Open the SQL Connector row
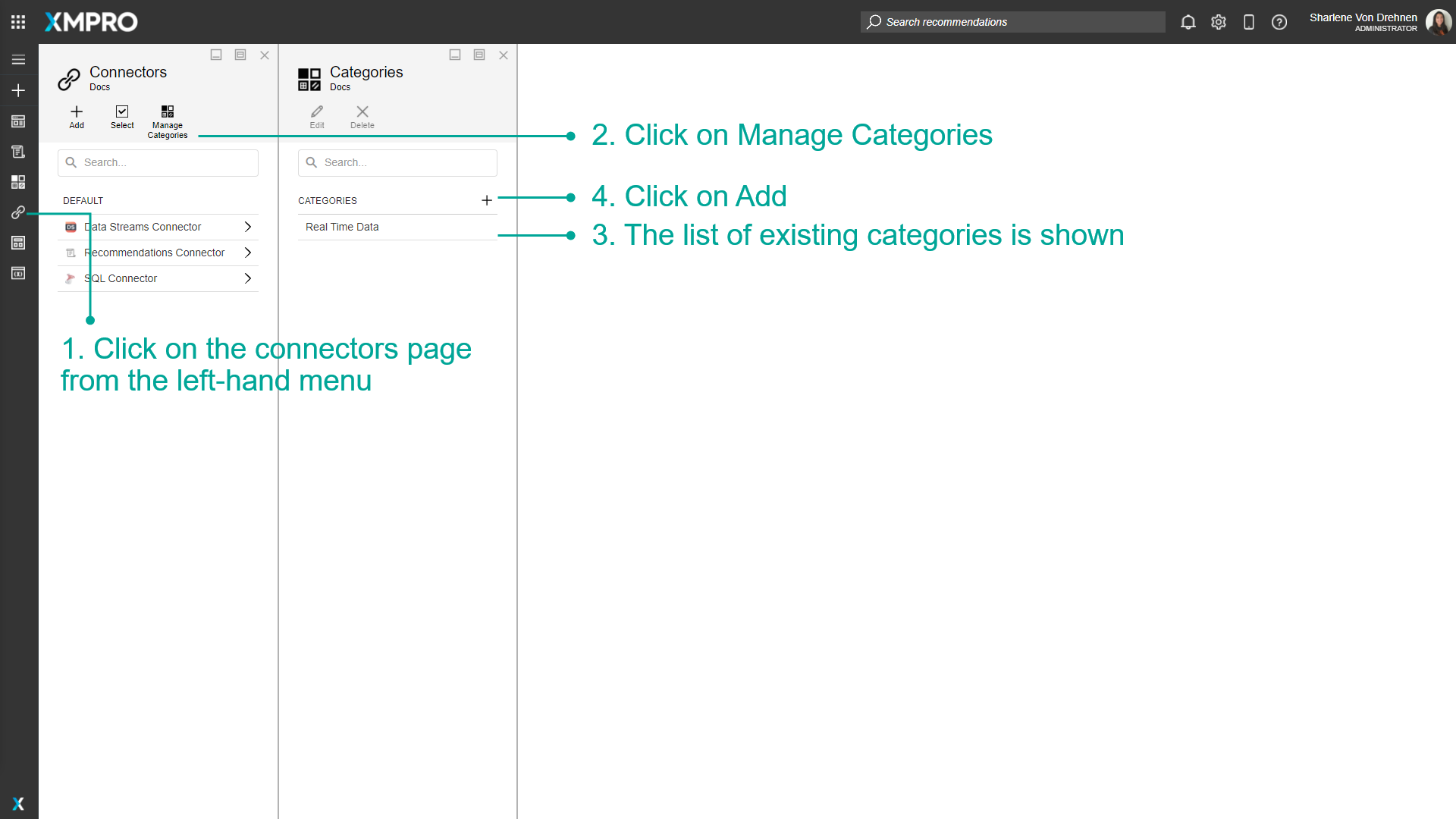 tap(158, 278)
